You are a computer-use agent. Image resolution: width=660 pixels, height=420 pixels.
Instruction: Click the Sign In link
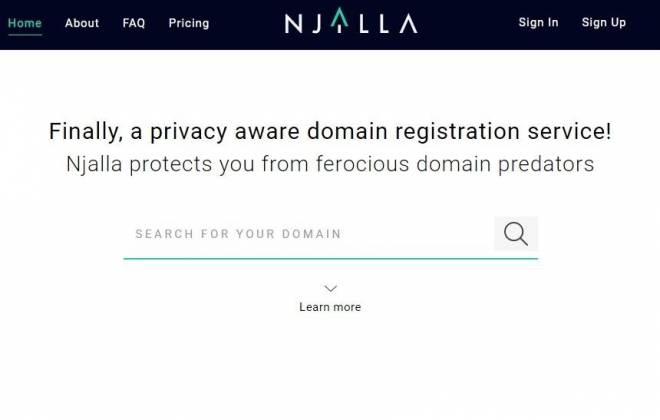[538, 23]
